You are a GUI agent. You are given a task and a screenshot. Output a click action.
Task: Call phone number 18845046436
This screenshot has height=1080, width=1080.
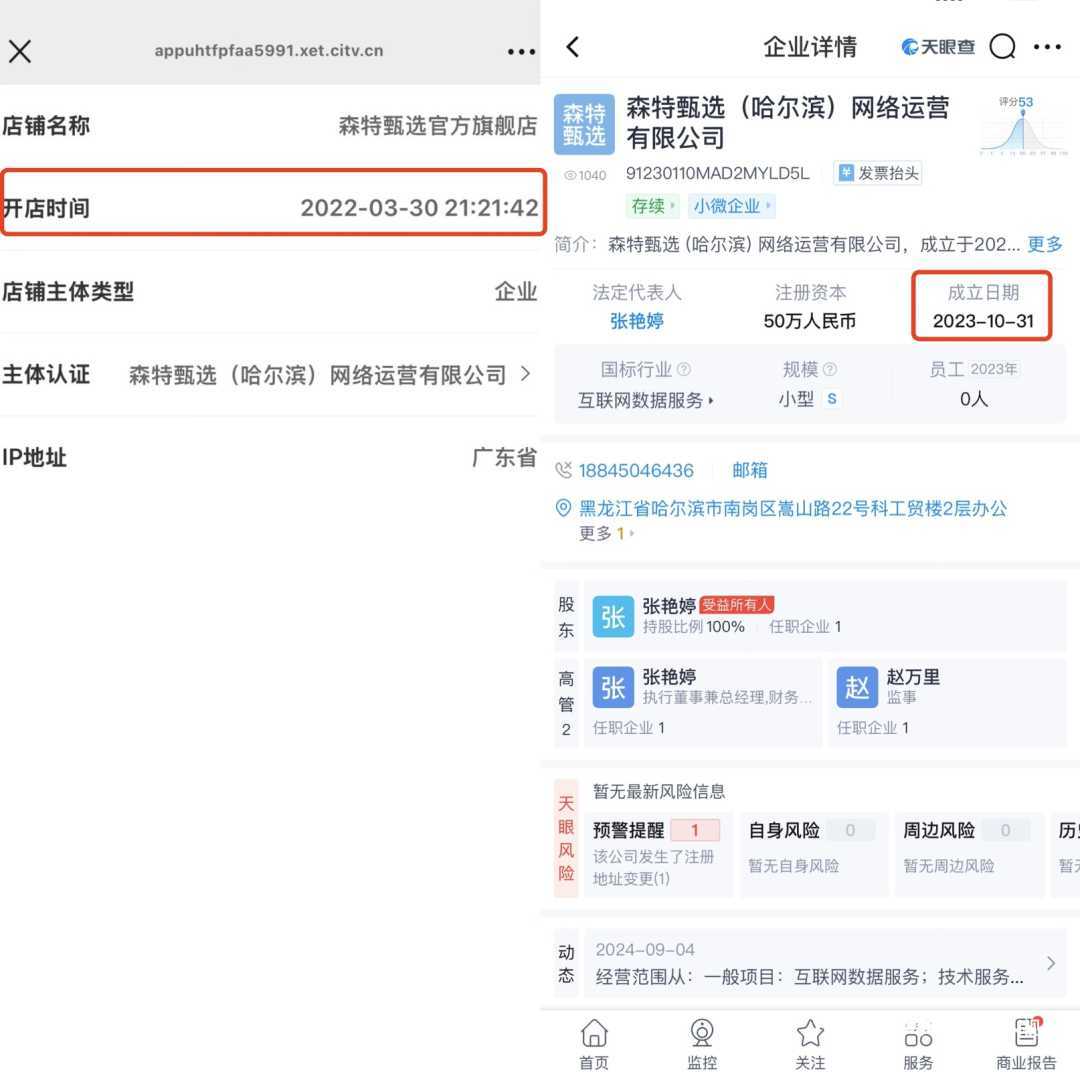636,470
